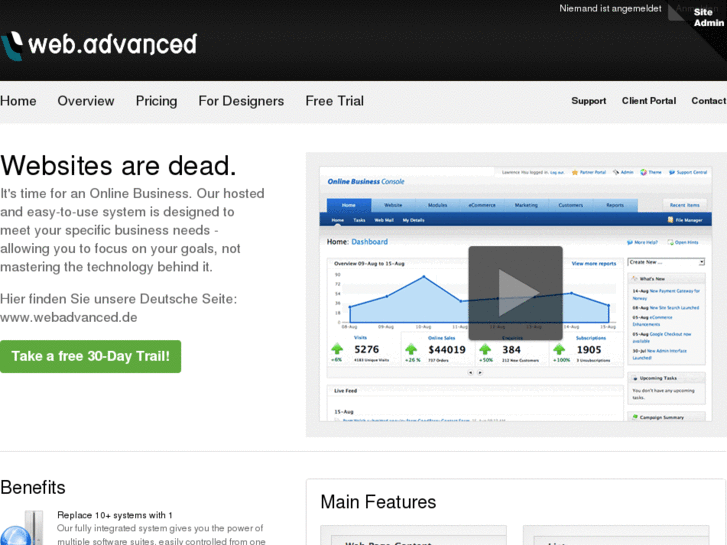Click the What's New panel header in preview
This screenshot has width=727, height=545.
pyautogui.click(x=666, y=278)
